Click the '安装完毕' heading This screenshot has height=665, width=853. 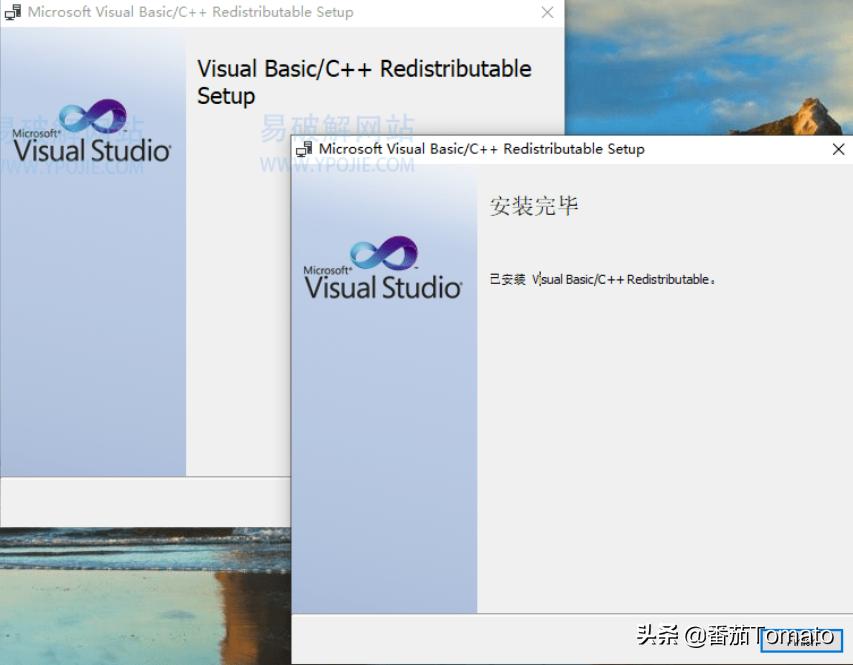(x=534, y=206)
